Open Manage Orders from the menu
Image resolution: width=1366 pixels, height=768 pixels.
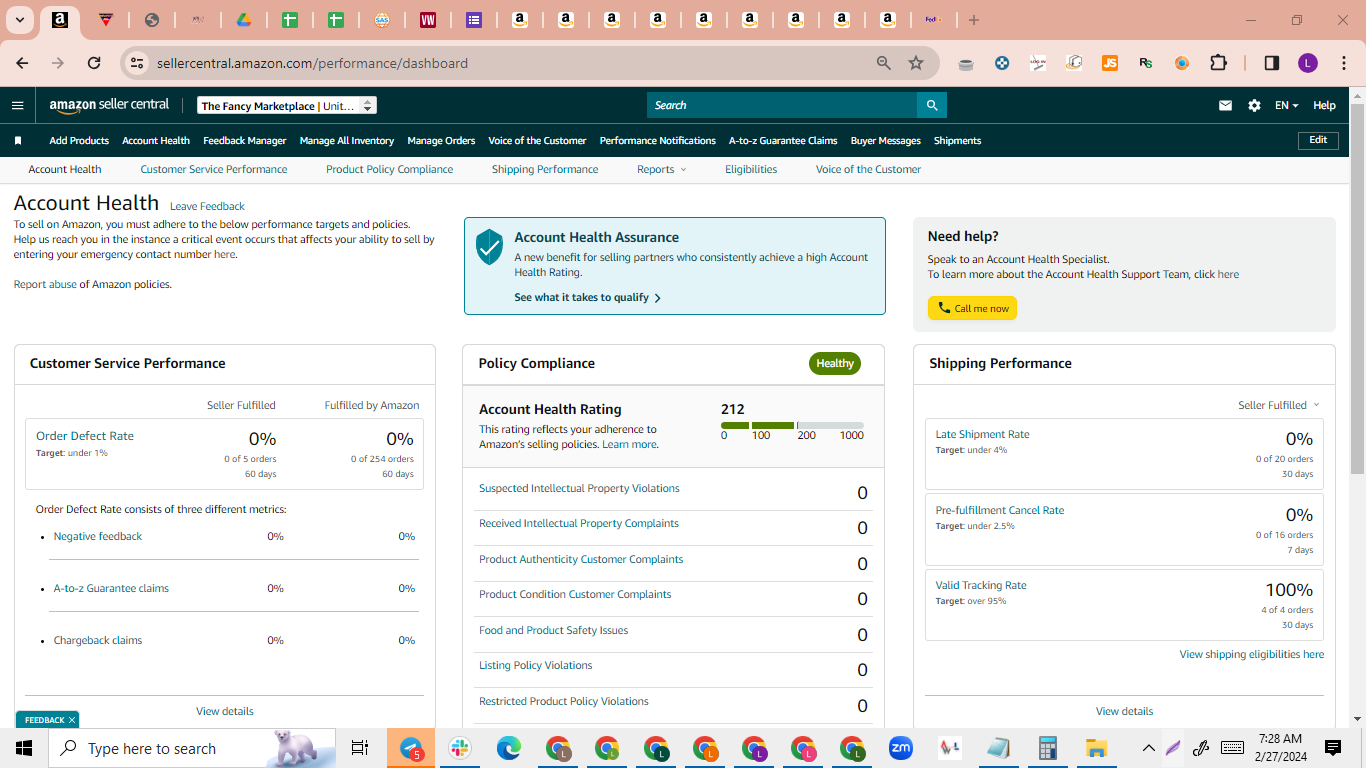pyautogui.click(x=441, y=141)
